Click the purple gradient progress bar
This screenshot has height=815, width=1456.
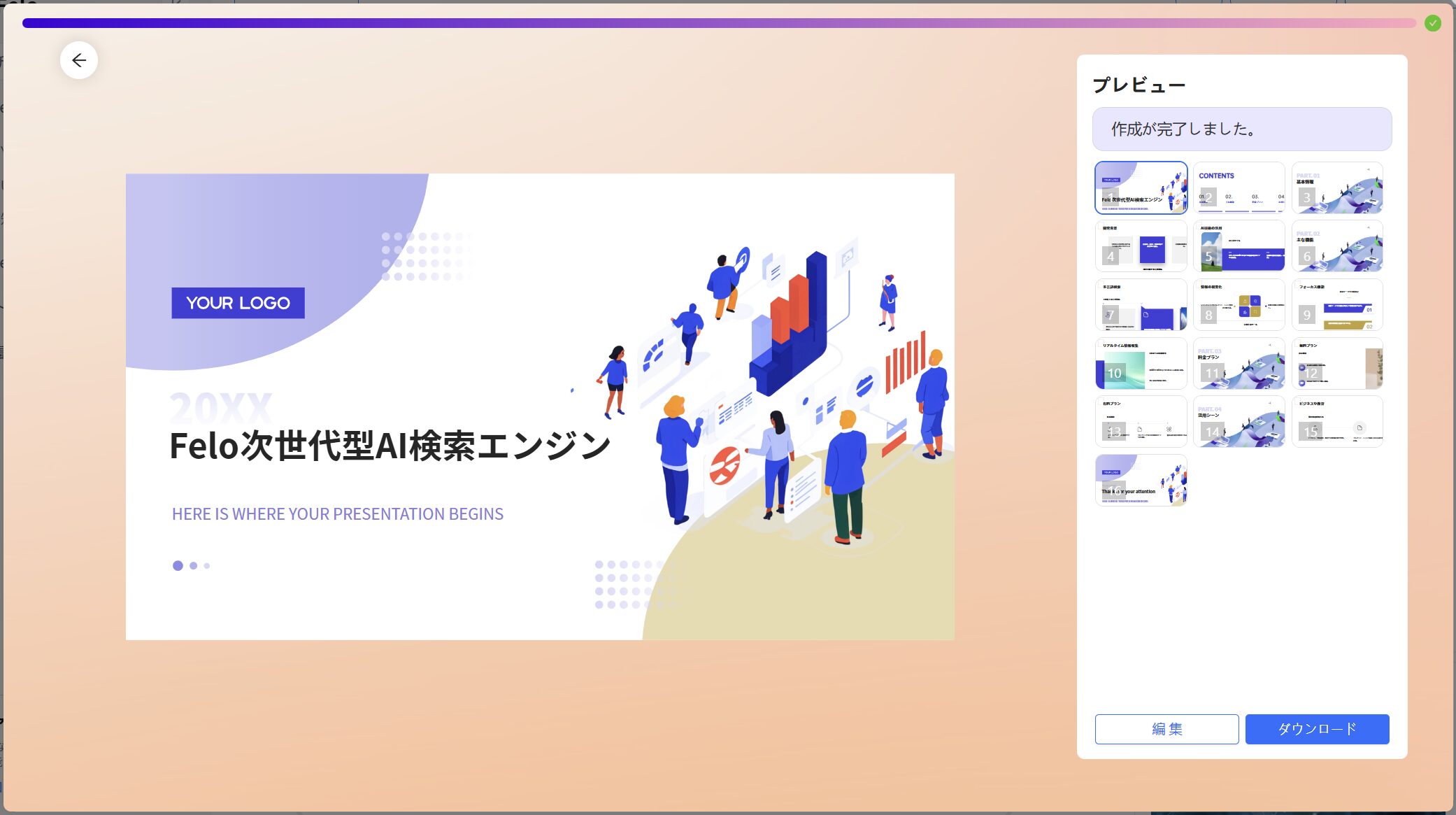(x=720, y=23)
